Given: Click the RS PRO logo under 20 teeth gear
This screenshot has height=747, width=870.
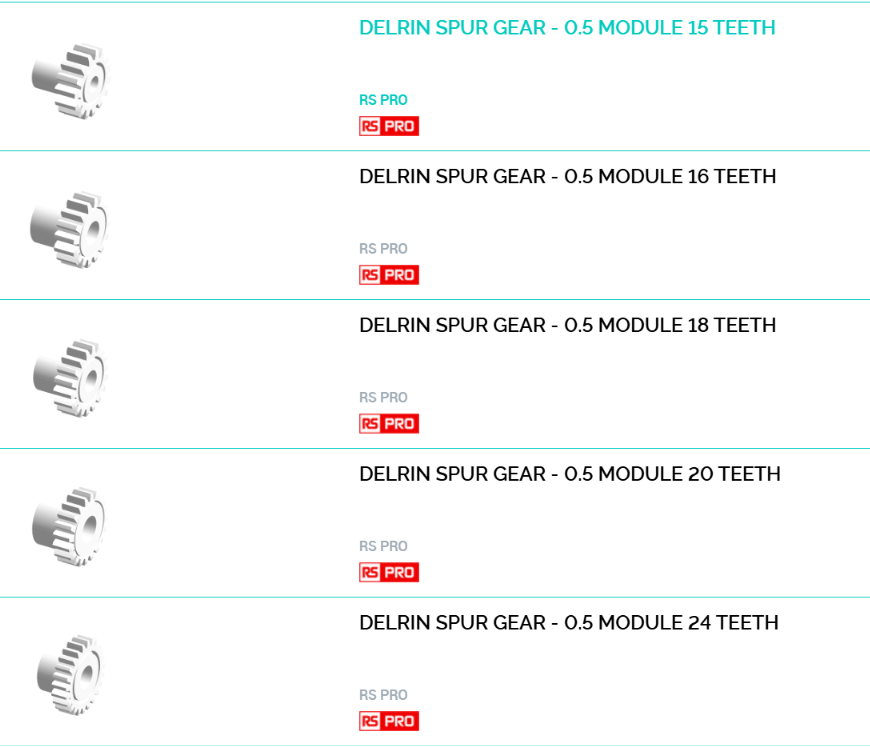Looking at the screenshot, I should 389,572.
